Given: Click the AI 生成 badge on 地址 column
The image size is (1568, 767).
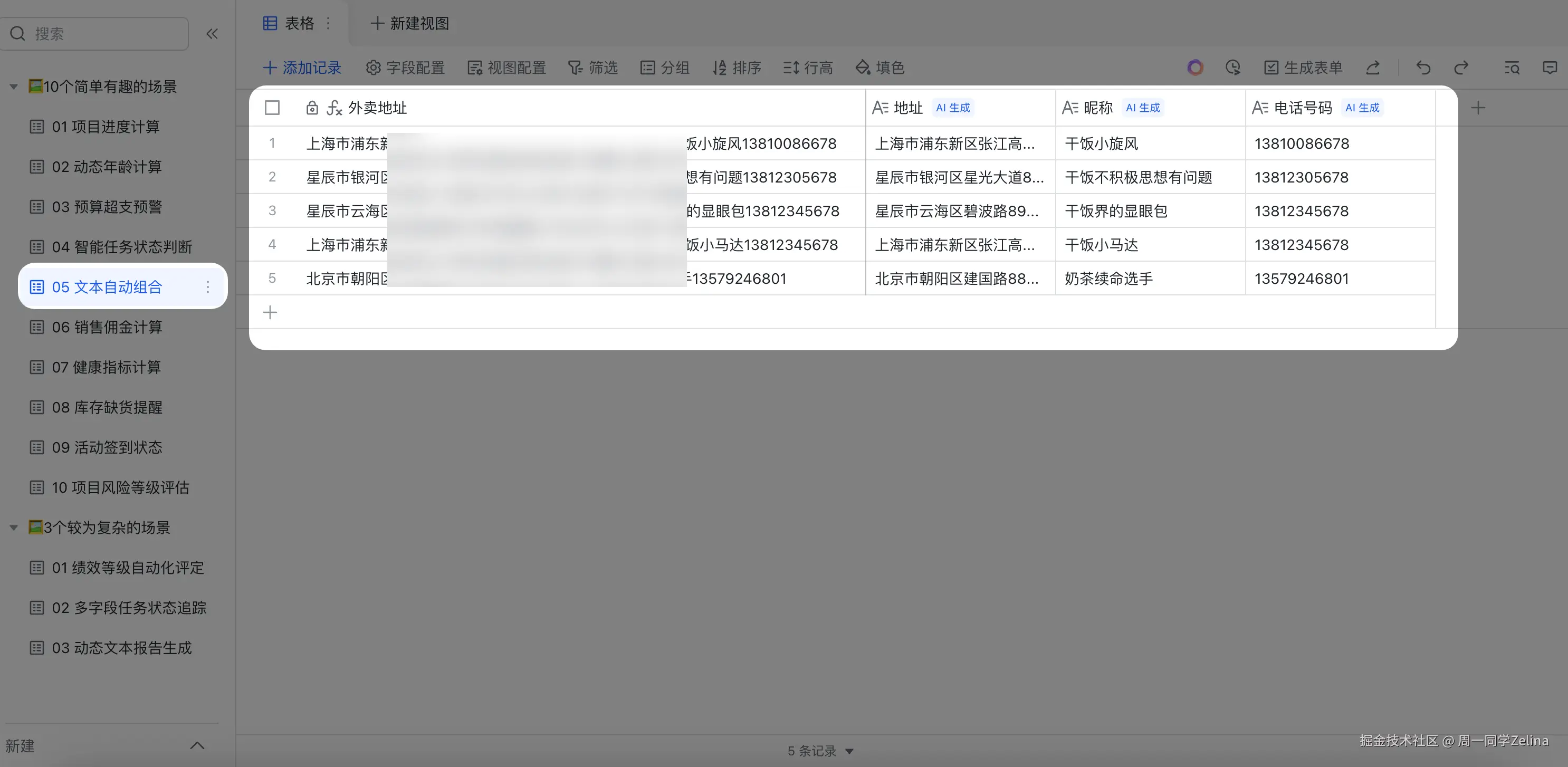Looking at the screenshot, I should click(953, 108).
